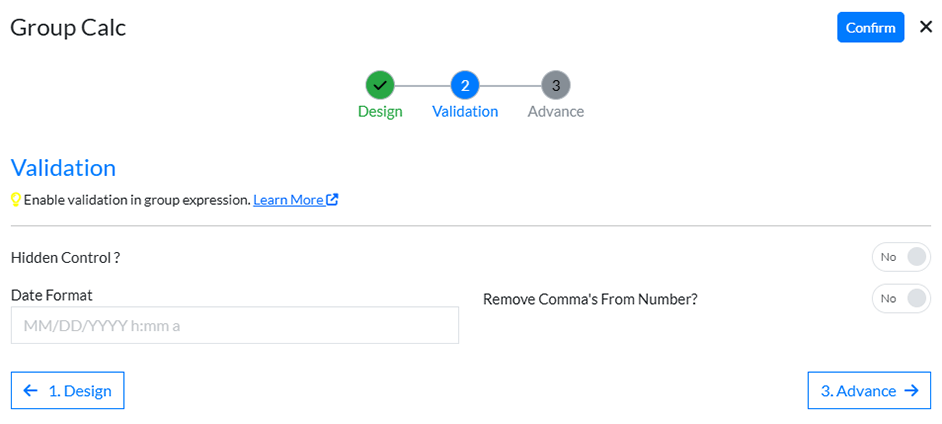The image size is (942, 424).
Task: Click the left arrow in the Design button
Action: tap(31, 391)
